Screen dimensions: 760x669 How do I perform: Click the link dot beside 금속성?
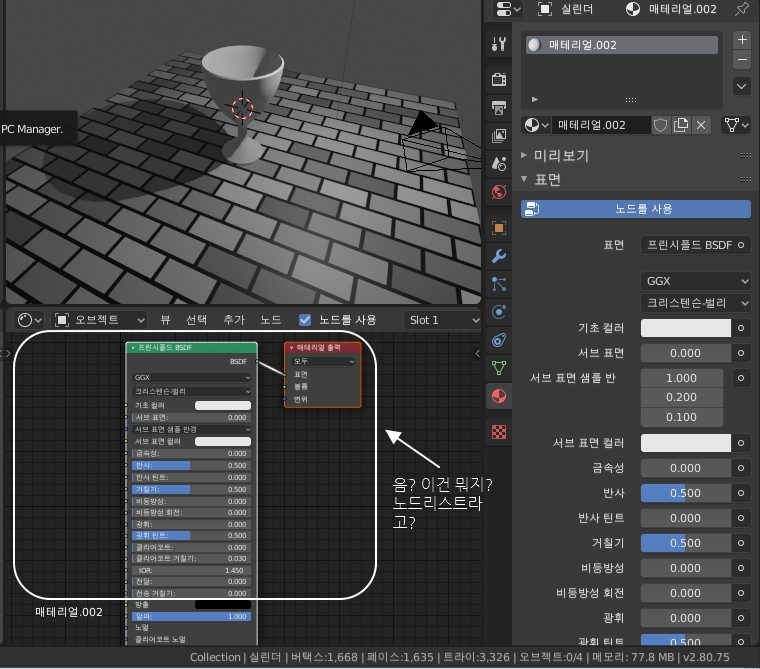point(741,468)
